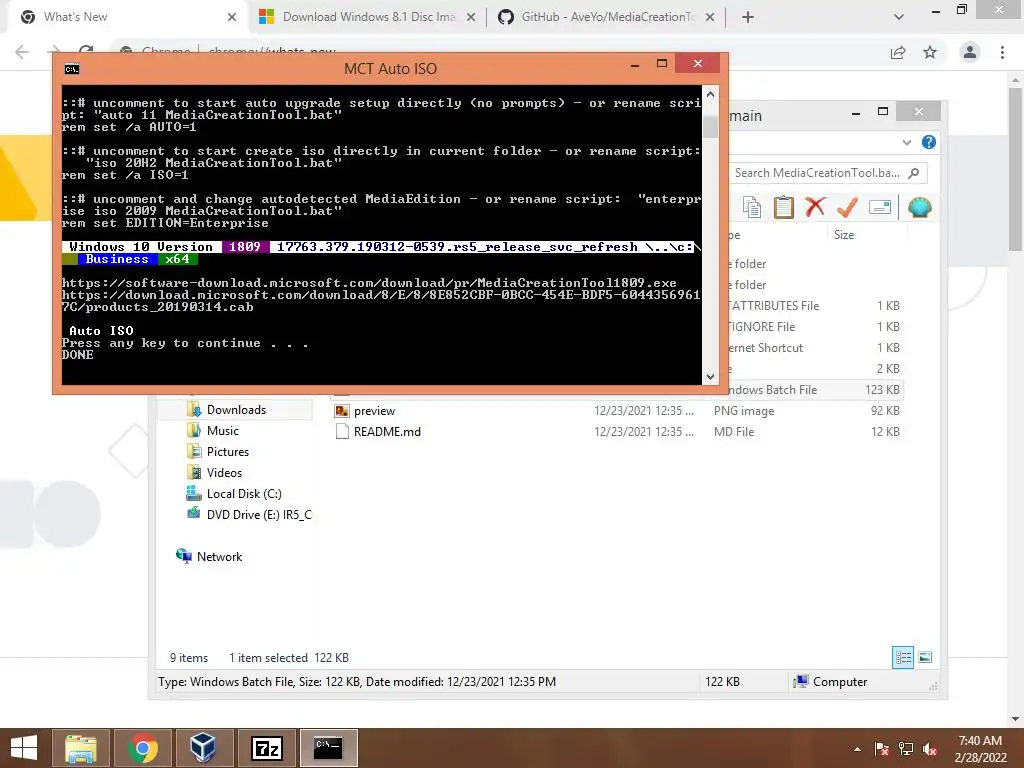Switch to GitHub AveYo MediaCreationTool tab
The image size is (1024, 768).
[x=607, y=17]
